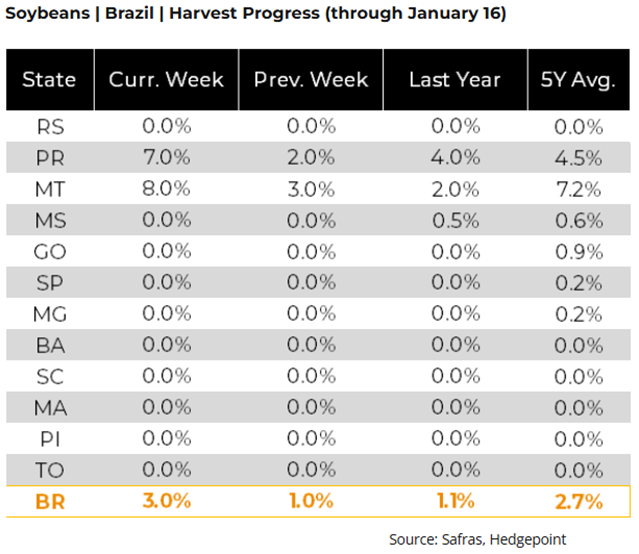Click the 1.1% Last Year total
This screenshot has height=554, width=639.
pos(454,501)
